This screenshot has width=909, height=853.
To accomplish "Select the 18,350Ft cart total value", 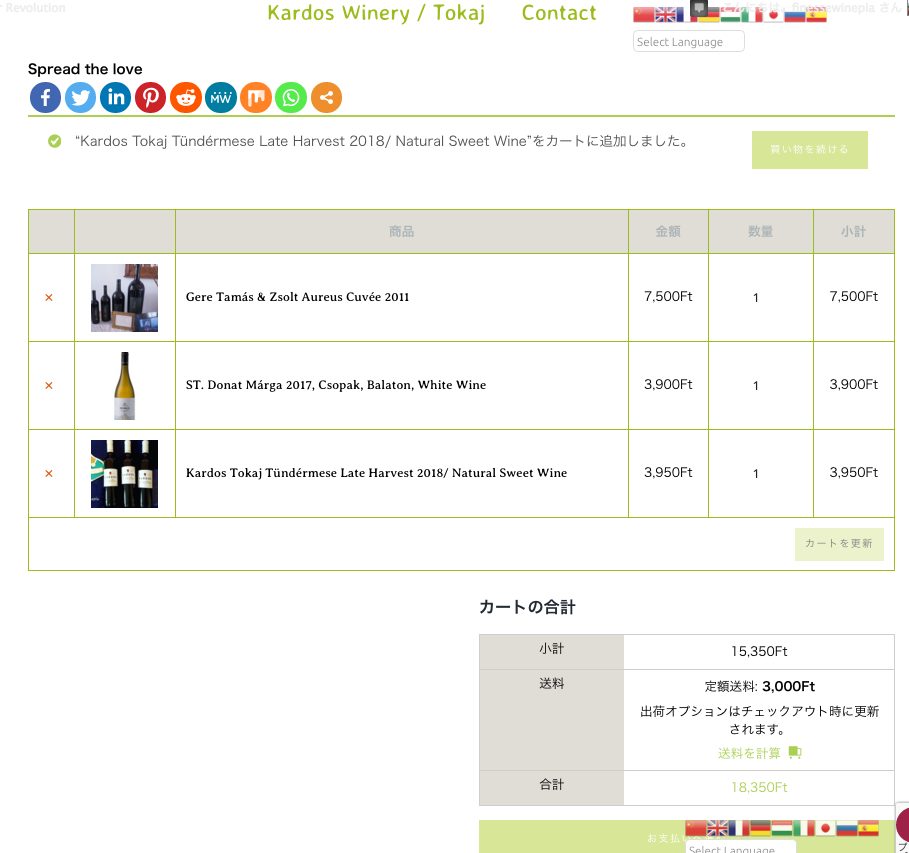I will click(759, 787).
